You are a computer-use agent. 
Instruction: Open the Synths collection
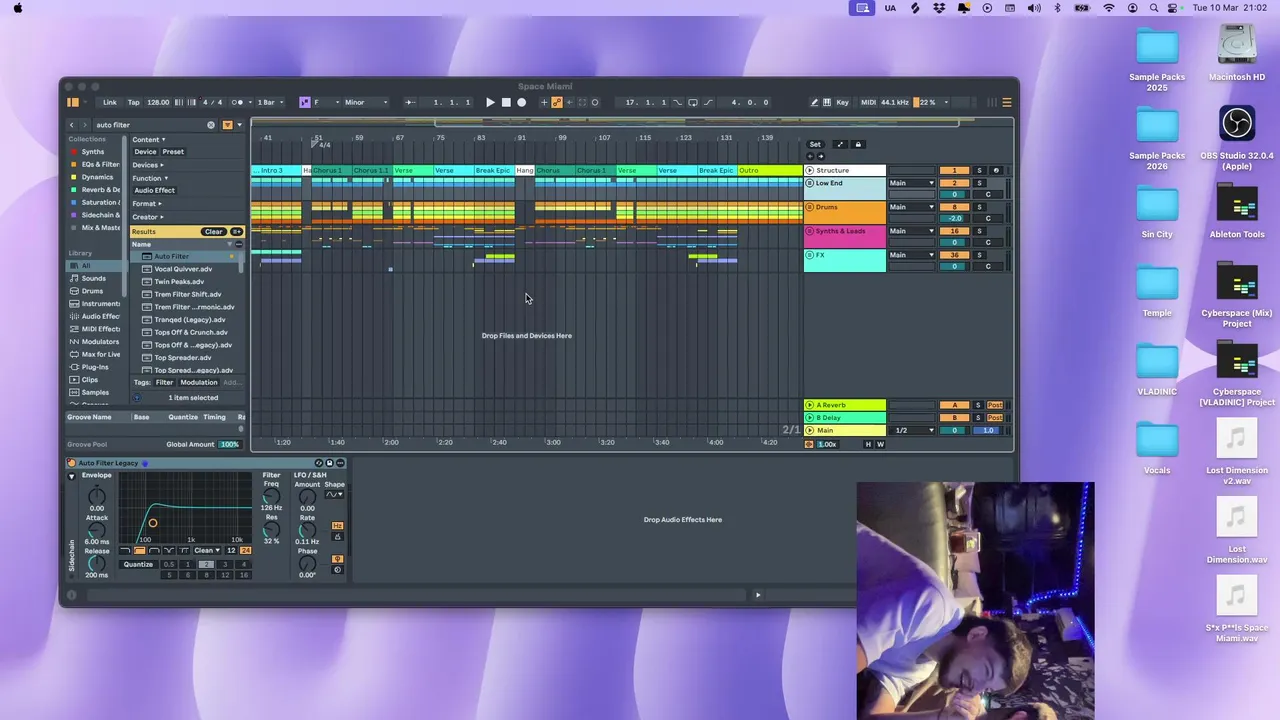click(x=92, y=152)
